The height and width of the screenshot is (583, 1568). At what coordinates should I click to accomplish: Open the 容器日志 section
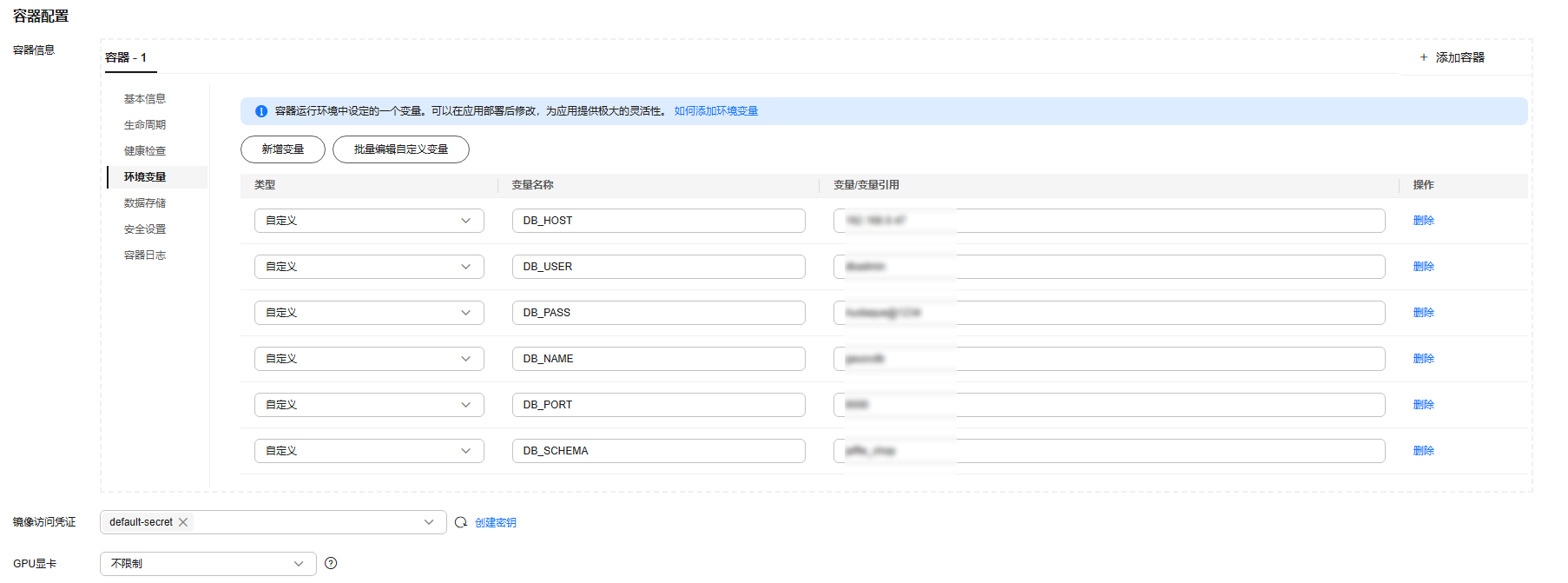pos(145,255)
